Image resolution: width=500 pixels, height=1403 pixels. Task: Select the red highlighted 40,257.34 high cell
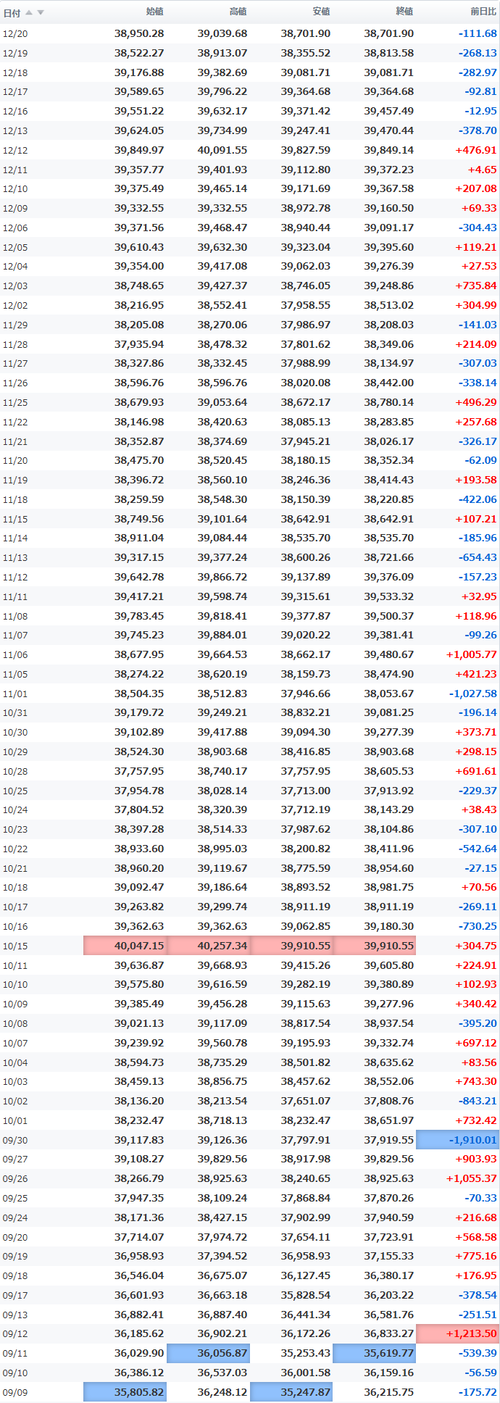[x=208, y=945]
